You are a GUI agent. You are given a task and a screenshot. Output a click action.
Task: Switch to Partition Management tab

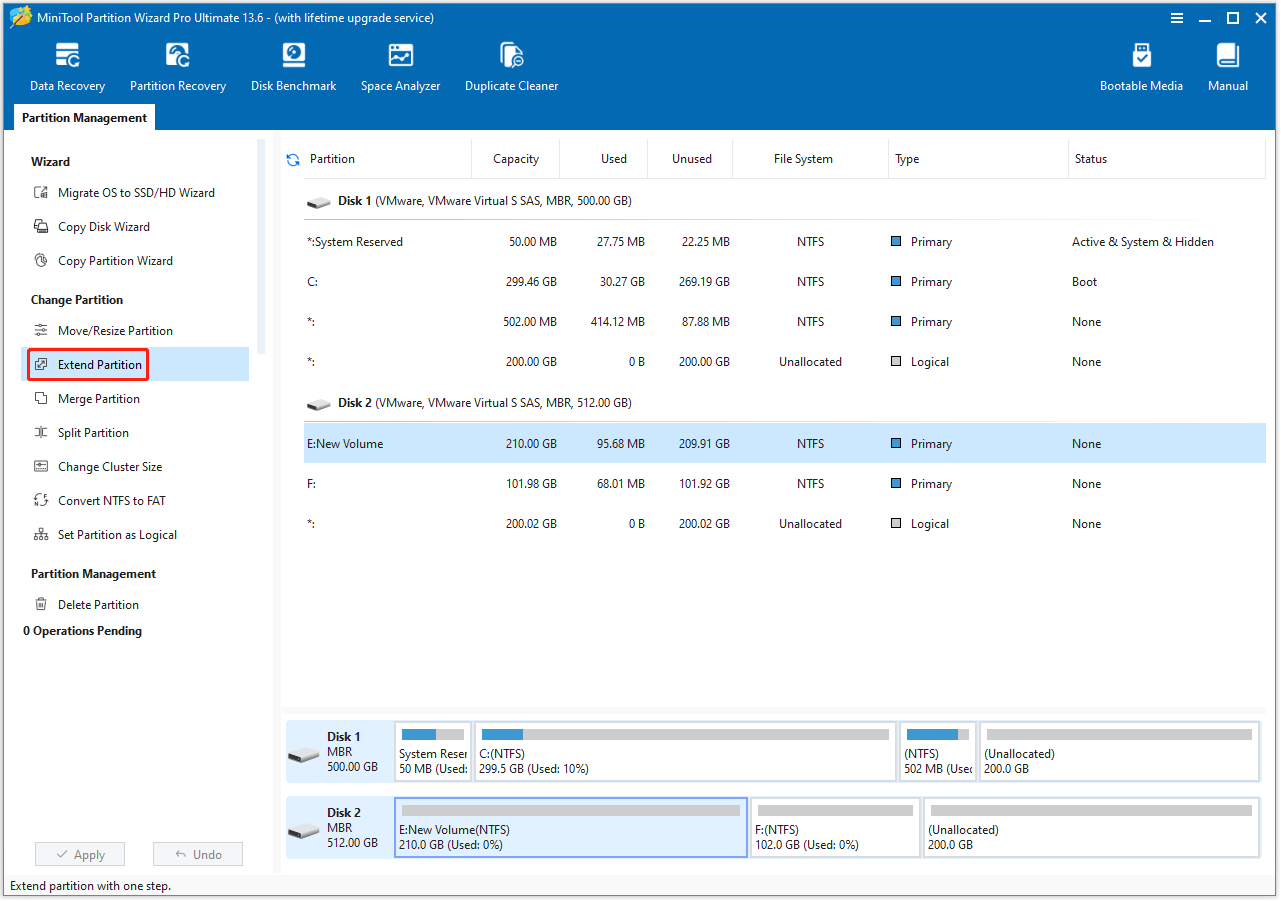pyautogui.click(x=85, y=118)
